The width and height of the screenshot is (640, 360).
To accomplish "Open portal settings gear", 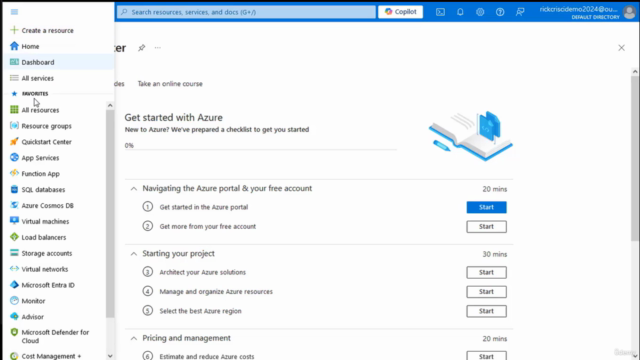I will tap(480, 12).
